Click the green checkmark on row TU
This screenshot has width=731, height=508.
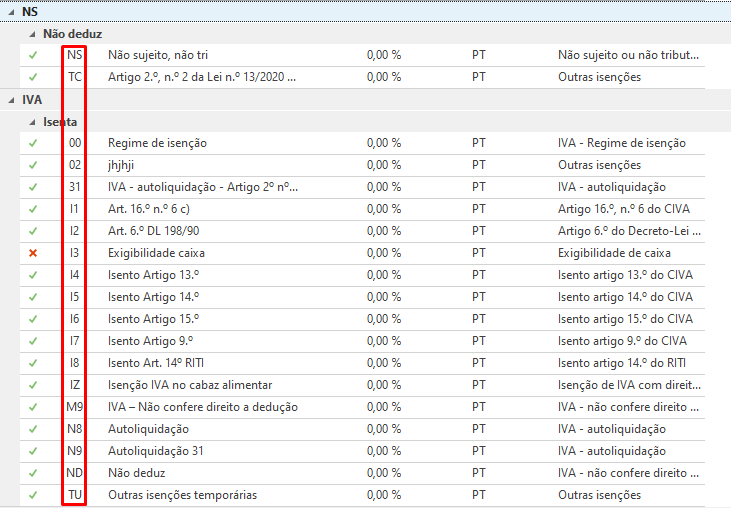[33, 495]
